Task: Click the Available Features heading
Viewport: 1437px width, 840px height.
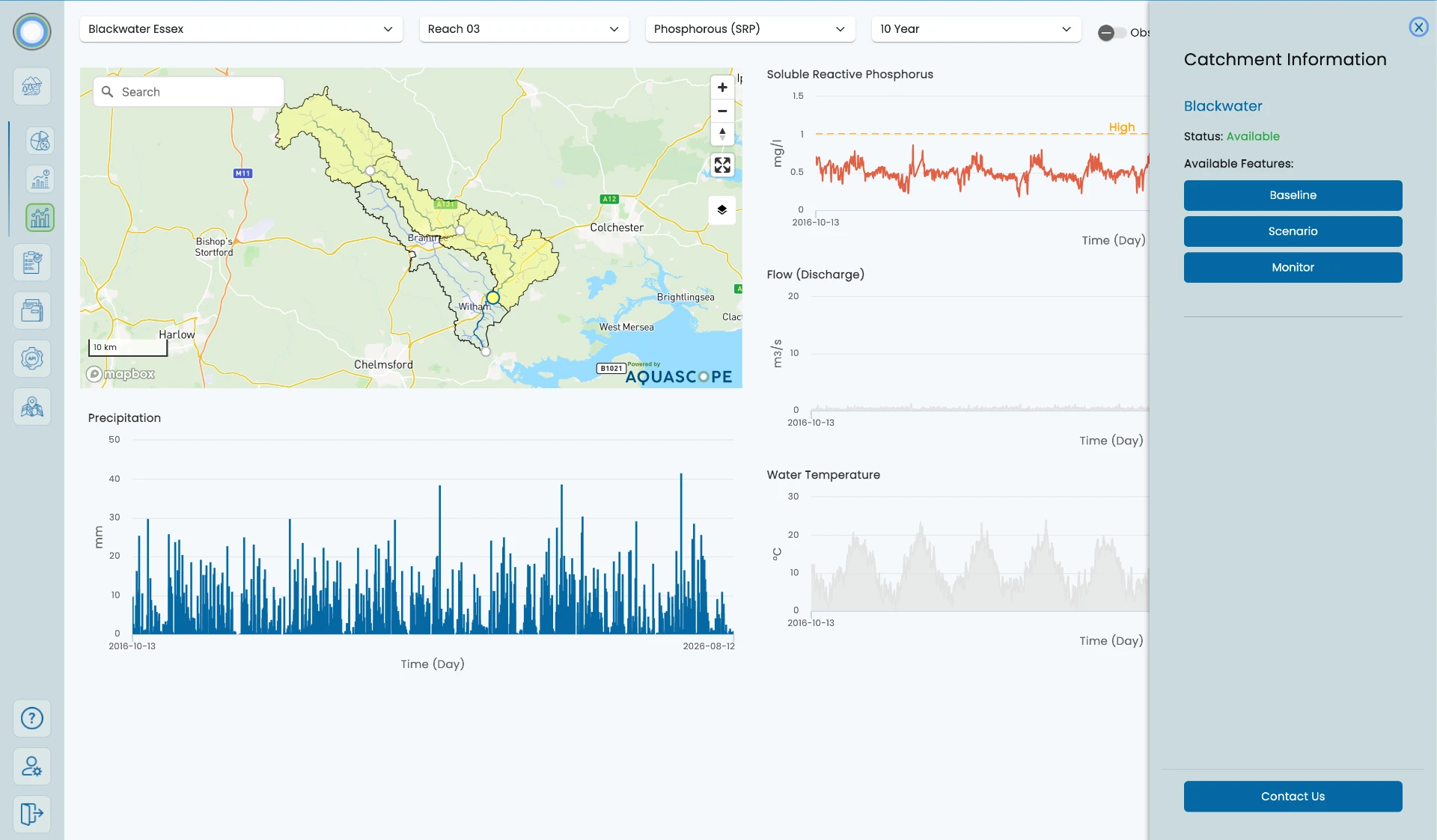Action: tap(1238, 164)
